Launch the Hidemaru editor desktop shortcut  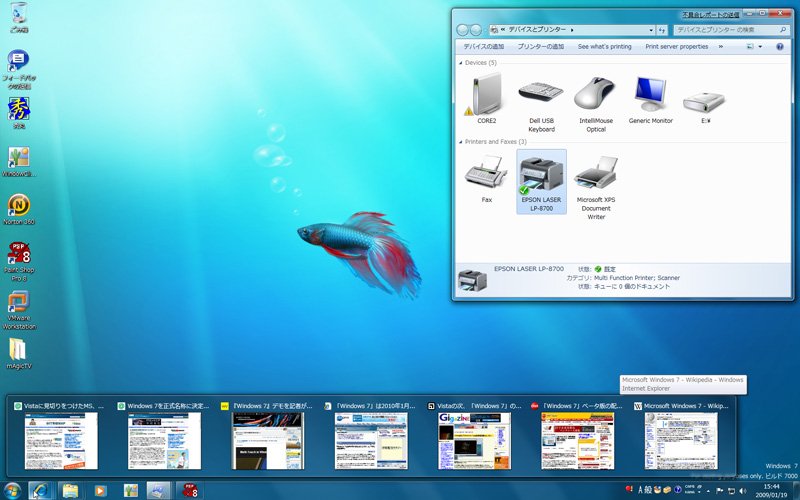[x=19, y=113]
